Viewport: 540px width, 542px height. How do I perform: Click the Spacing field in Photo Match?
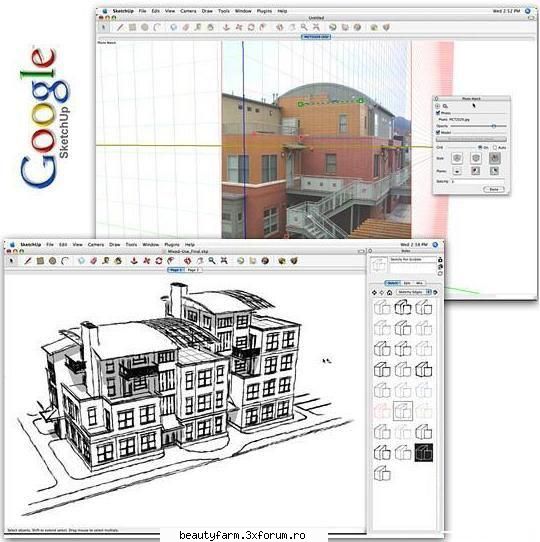tap(478, 181)
